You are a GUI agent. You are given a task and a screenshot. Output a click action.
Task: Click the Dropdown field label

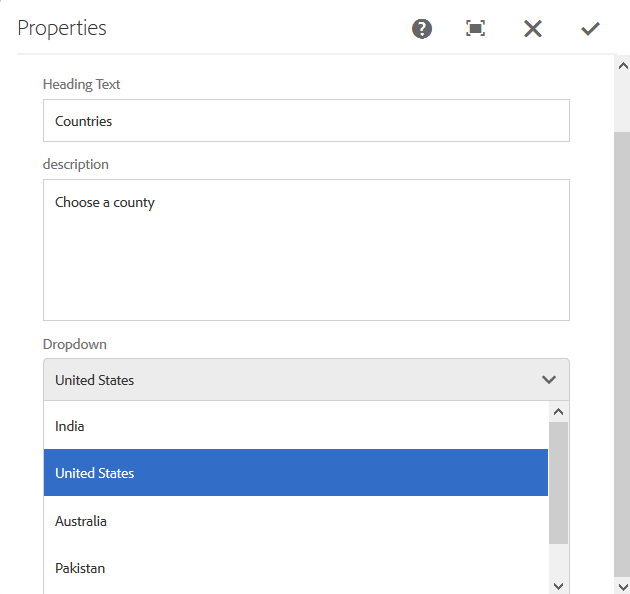(x=75, y=344)
